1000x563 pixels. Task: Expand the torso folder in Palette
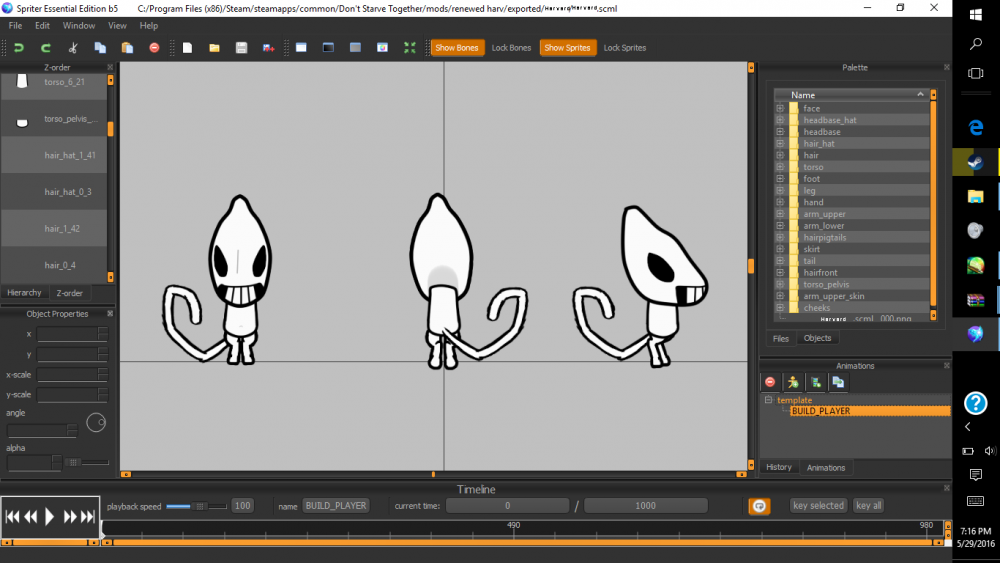point(780,167)
